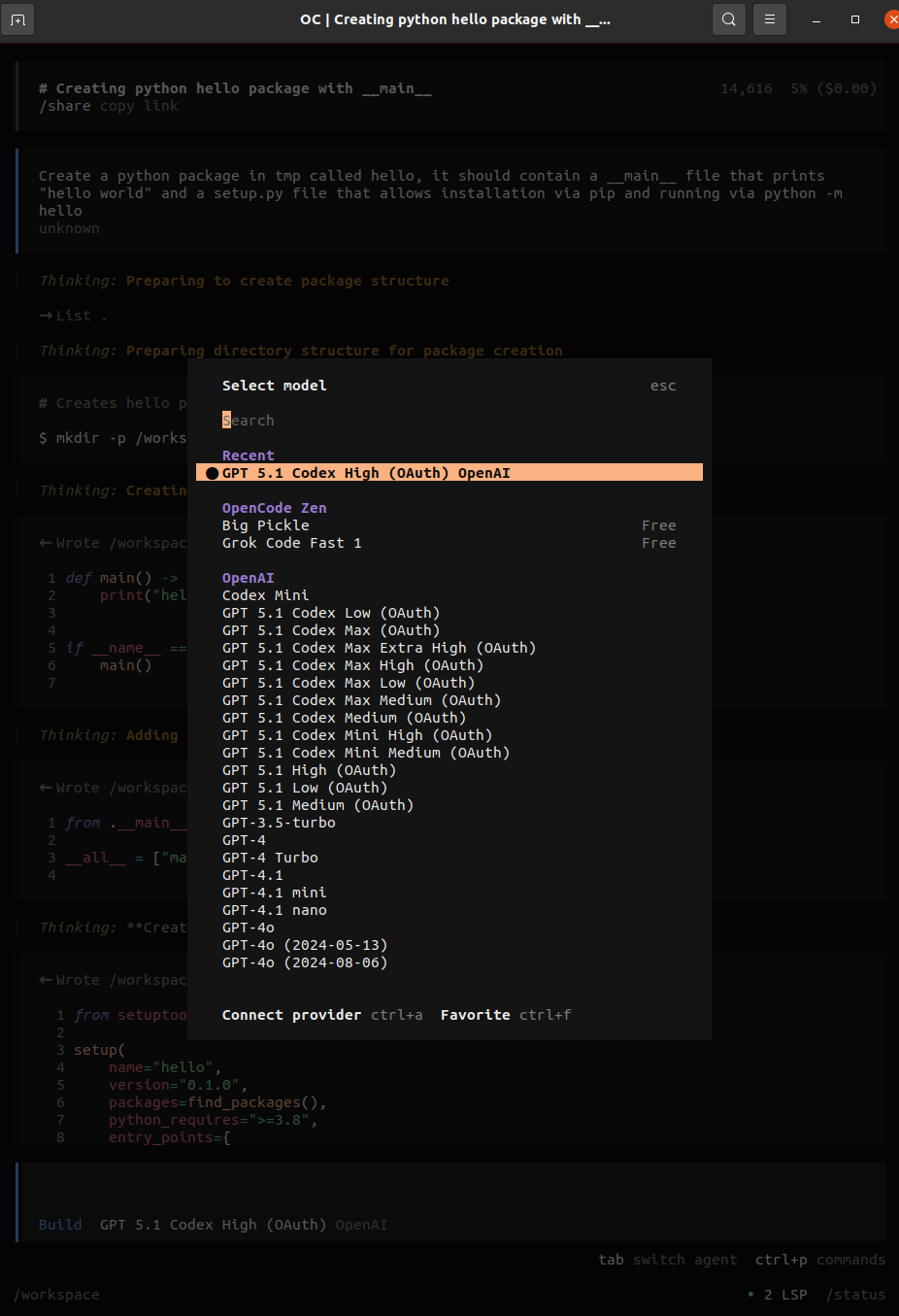Pick GPT 5.1 Codex Max Extra High
The image size is (899, 1316).
pyautogui.click(x=379, y=648)
